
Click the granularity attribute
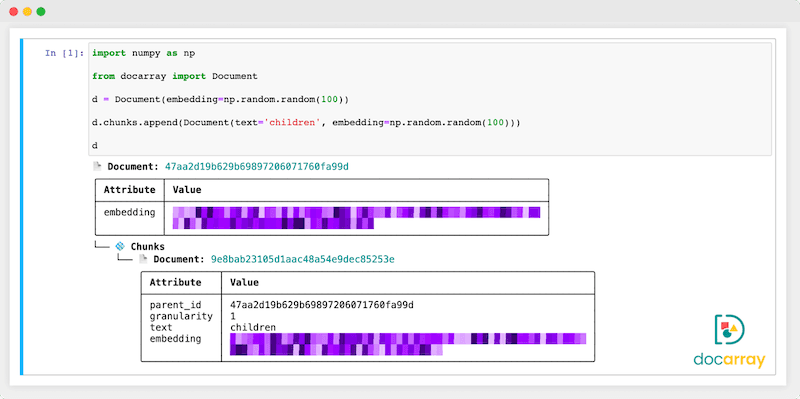[181, 316]
